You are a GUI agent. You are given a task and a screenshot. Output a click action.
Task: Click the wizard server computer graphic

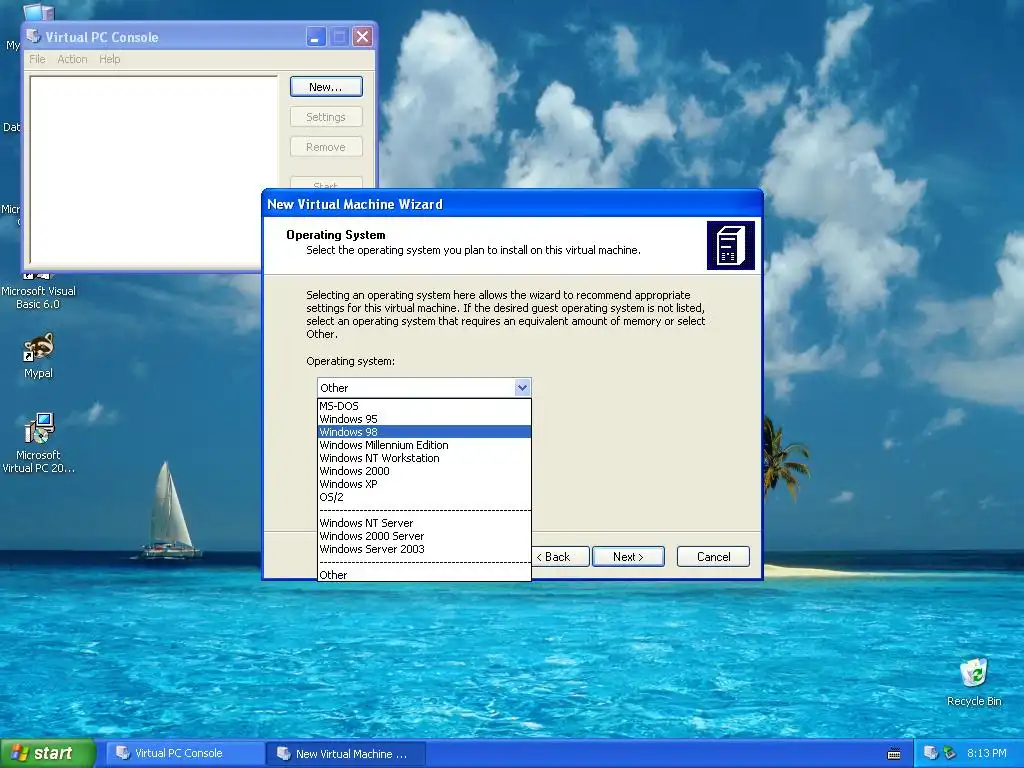(x=730, y=246)
